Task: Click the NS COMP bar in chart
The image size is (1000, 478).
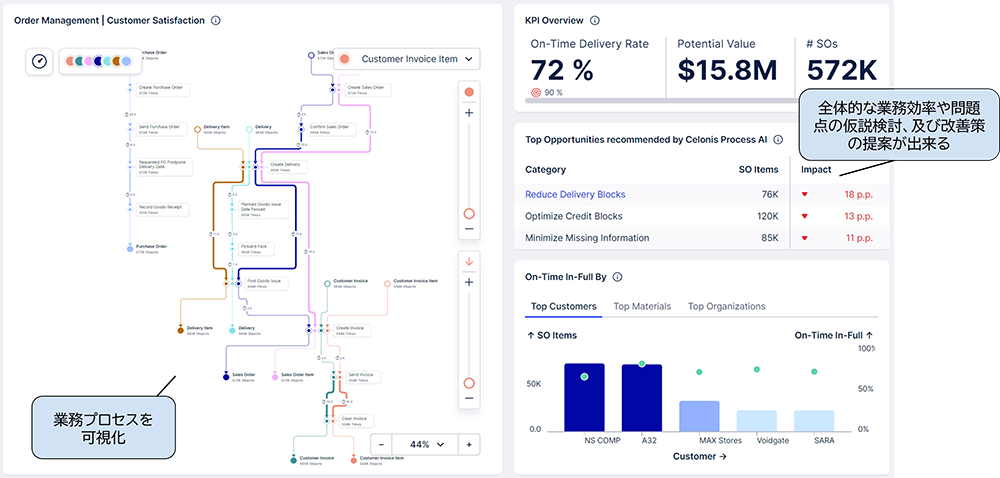Action: click(x=584, y=396)
